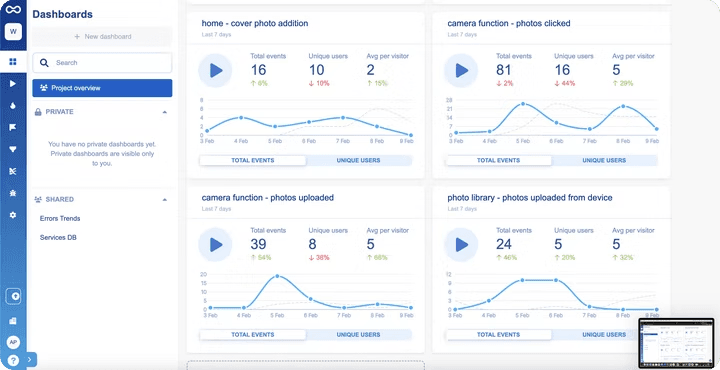The image size is (720, 370).
Task: Focus the dashboards Search field
Action: click(102, 63)
